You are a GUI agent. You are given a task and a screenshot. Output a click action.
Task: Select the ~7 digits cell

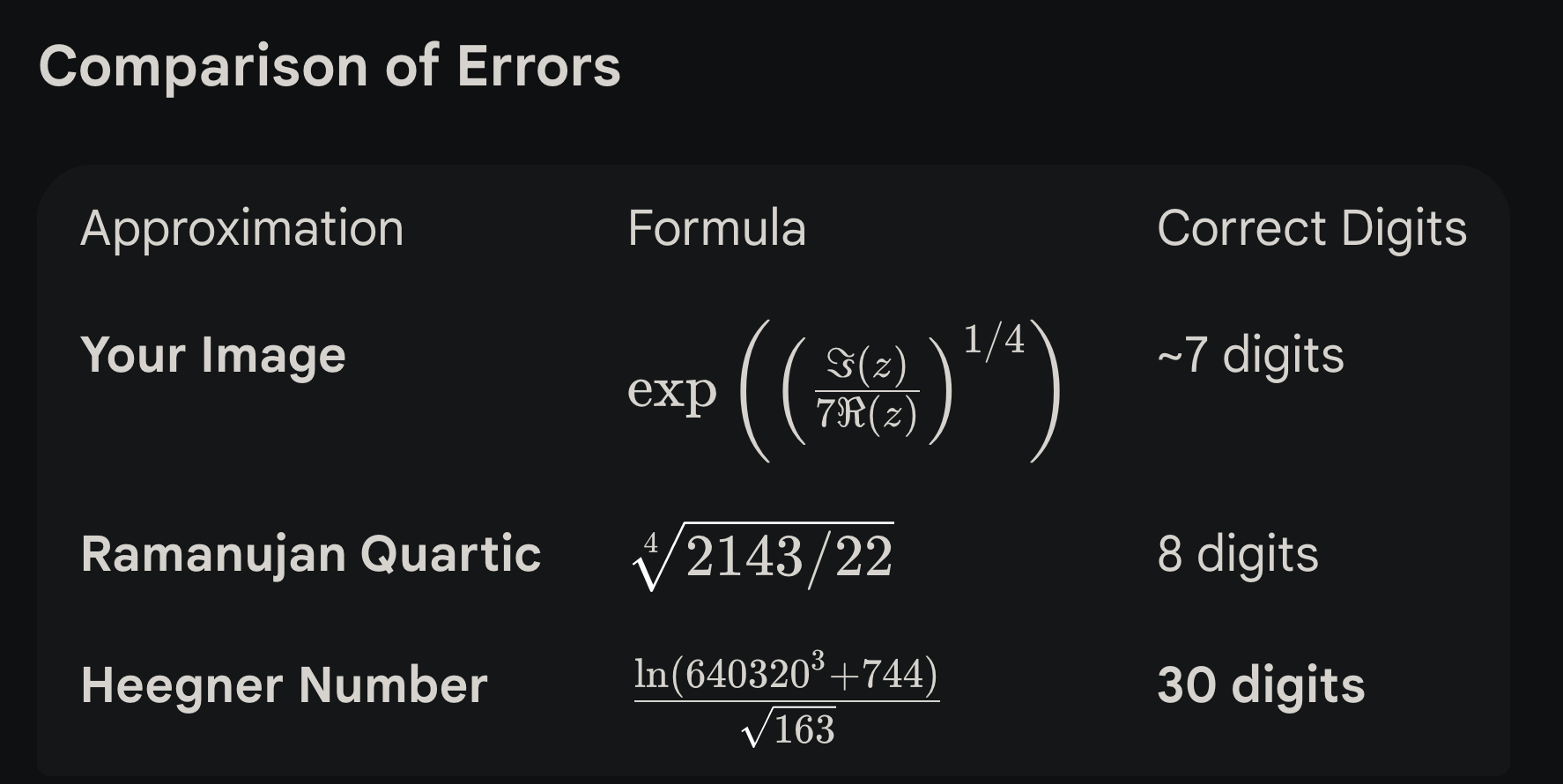(1250, 355)
